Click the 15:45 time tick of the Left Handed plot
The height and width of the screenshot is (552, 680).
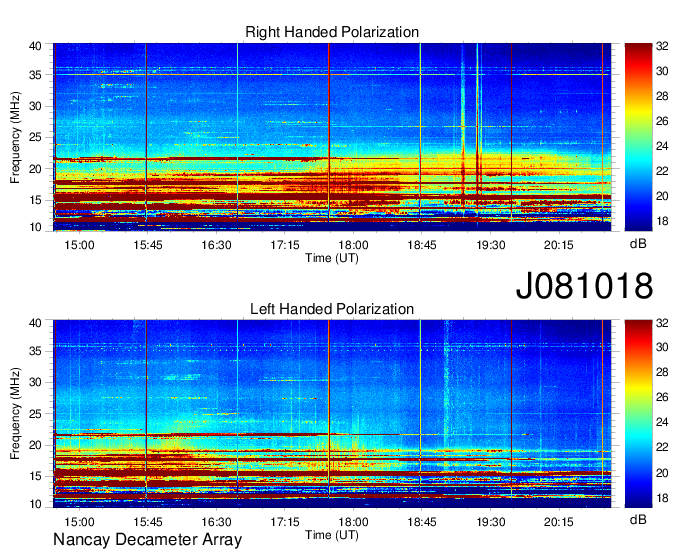tap(147, 522)
